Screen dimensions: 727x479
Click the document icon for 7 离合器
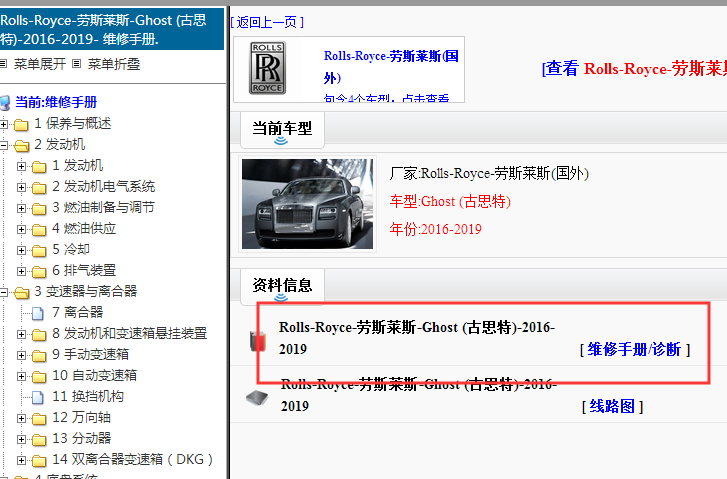point(38,313)
